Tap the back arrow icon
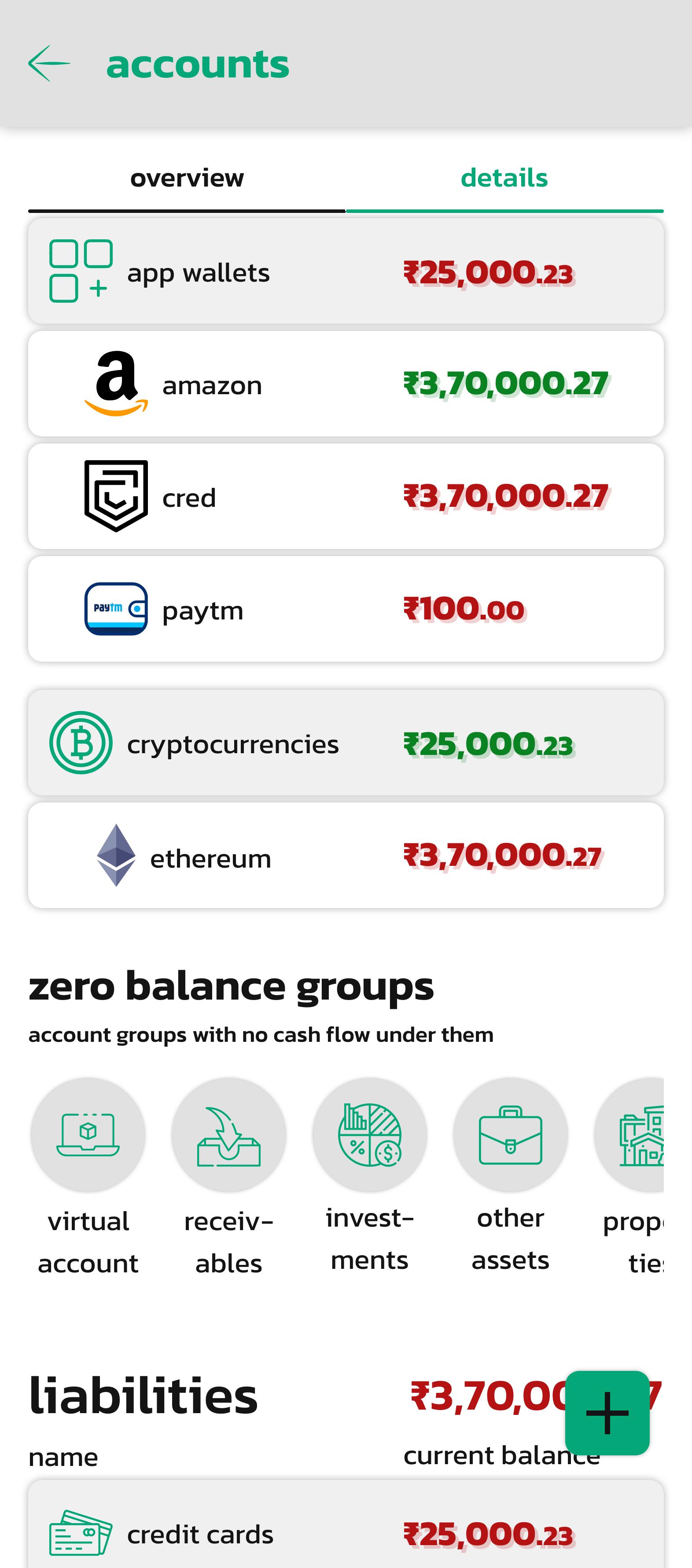This screenshot has width=692, height=1568. (49, 63)
